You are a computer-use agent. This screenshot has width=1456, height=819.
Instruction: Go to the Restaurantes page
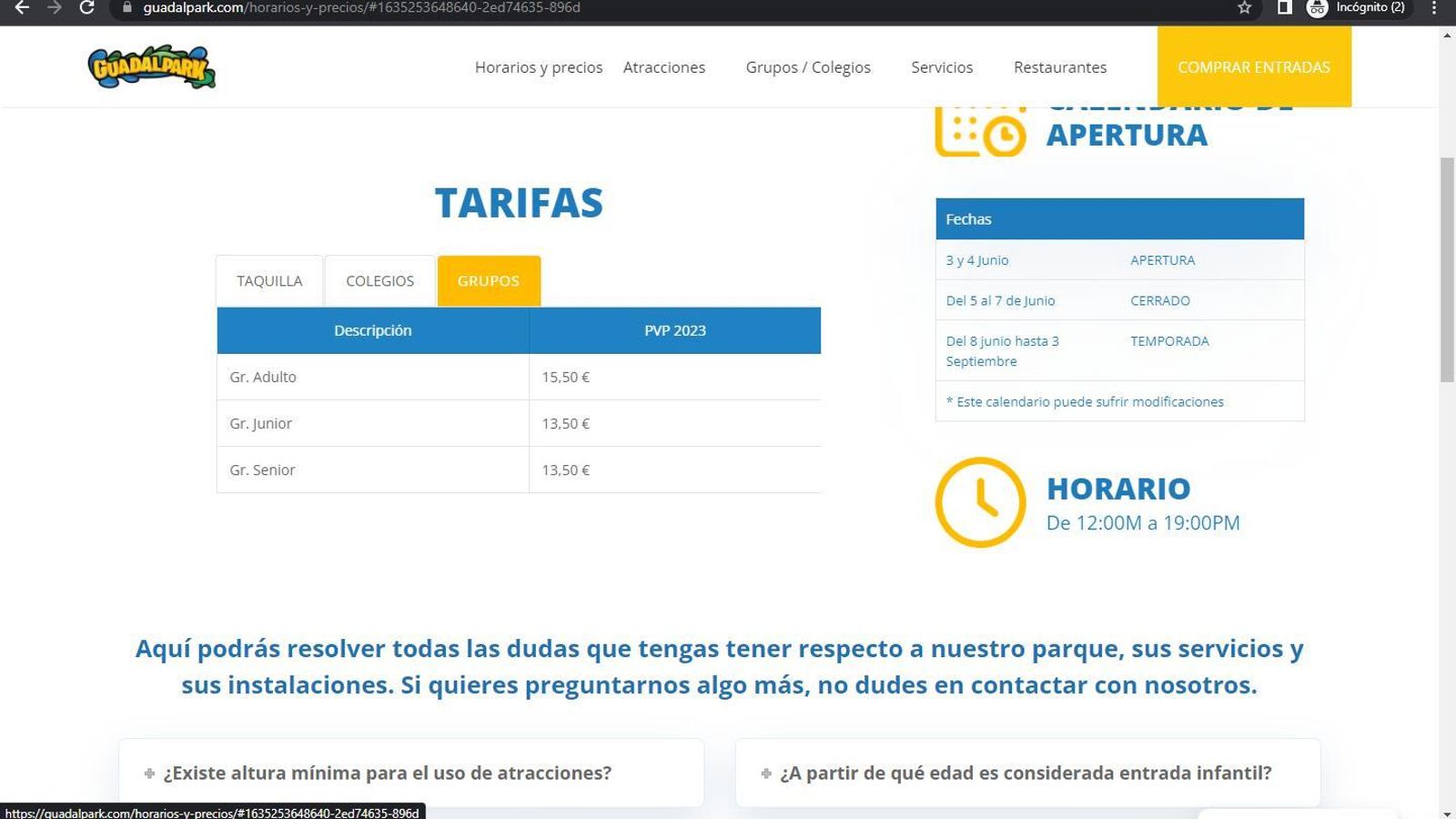[1060, 67]
